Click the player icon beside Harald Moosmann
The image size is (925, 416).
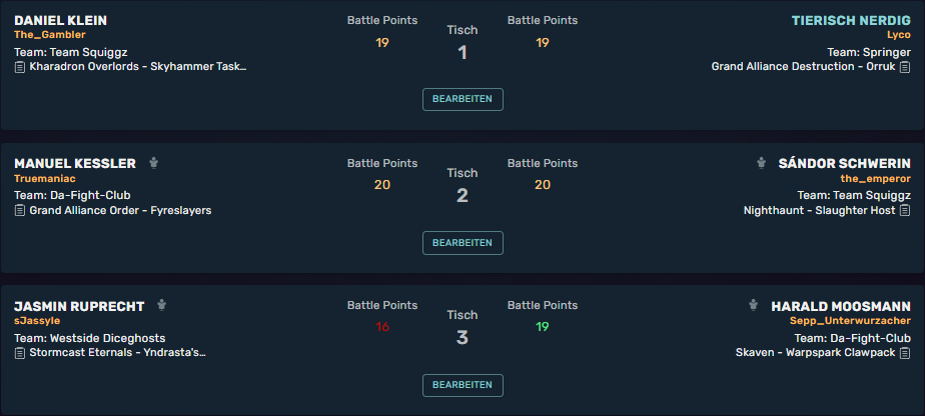coord(753,306)
